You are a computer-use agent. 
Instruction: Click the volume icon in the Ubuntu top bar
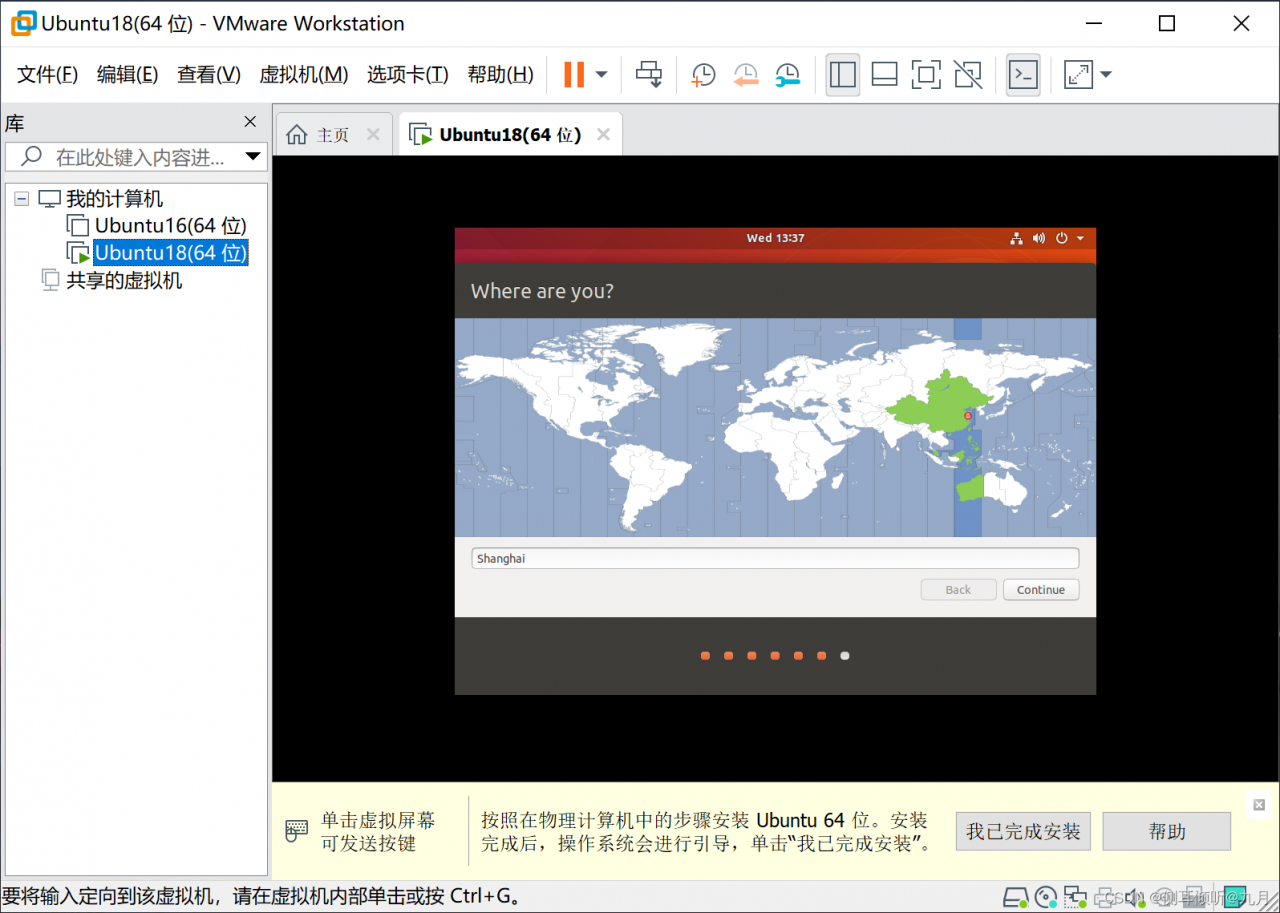pyautogui.click(x=1039, y=238)
